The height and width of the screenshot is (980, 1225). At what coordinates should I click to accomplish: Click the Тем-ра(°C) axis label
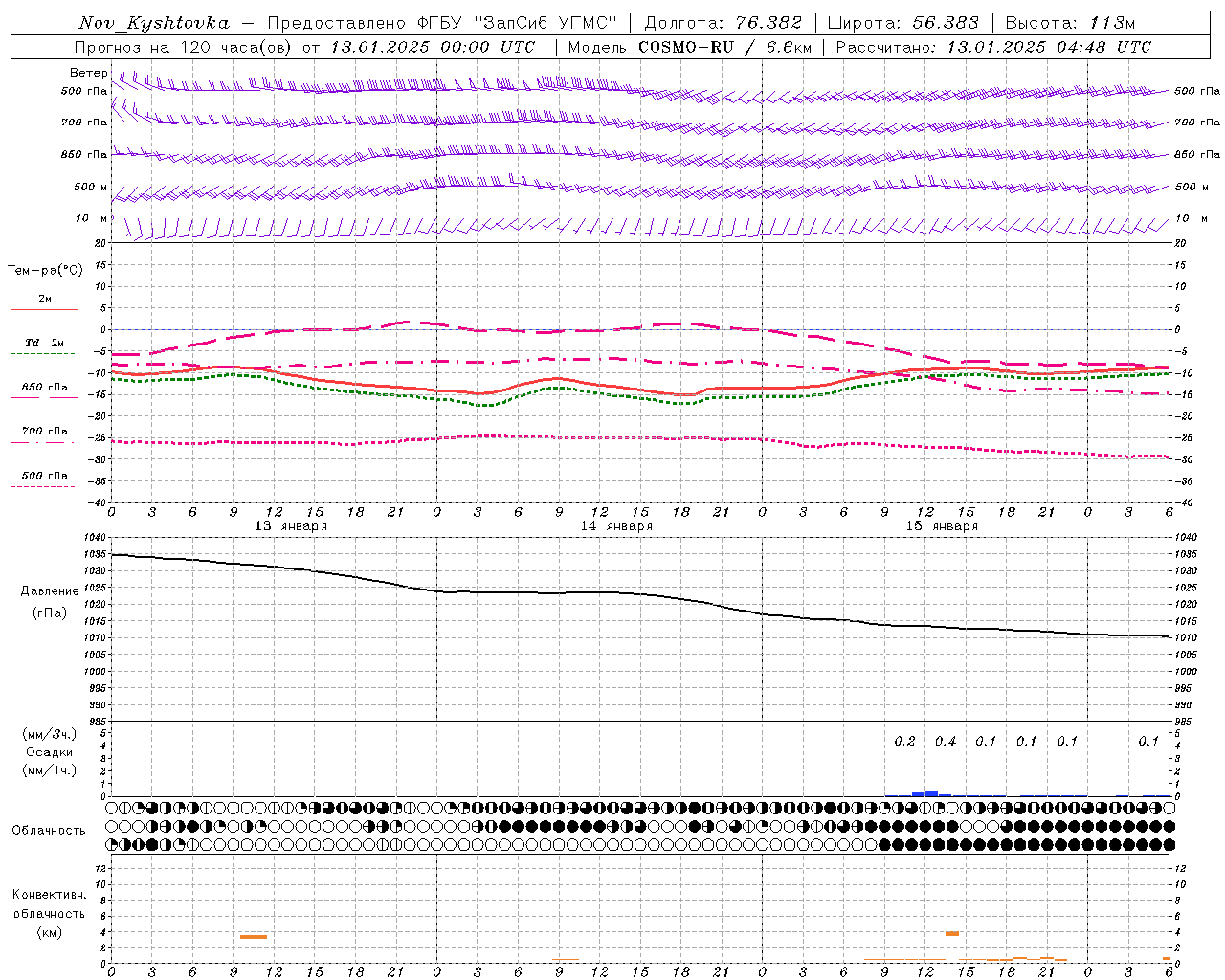point(45,271)
